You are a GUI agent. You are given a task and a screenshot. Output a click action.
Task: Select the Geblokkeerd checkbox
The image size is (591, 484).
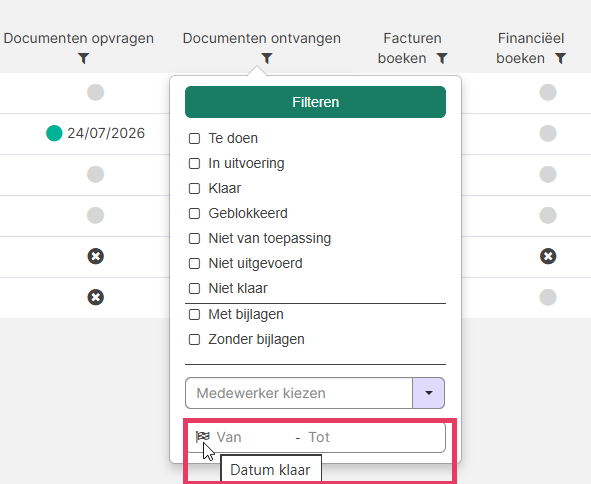point(194,213)
